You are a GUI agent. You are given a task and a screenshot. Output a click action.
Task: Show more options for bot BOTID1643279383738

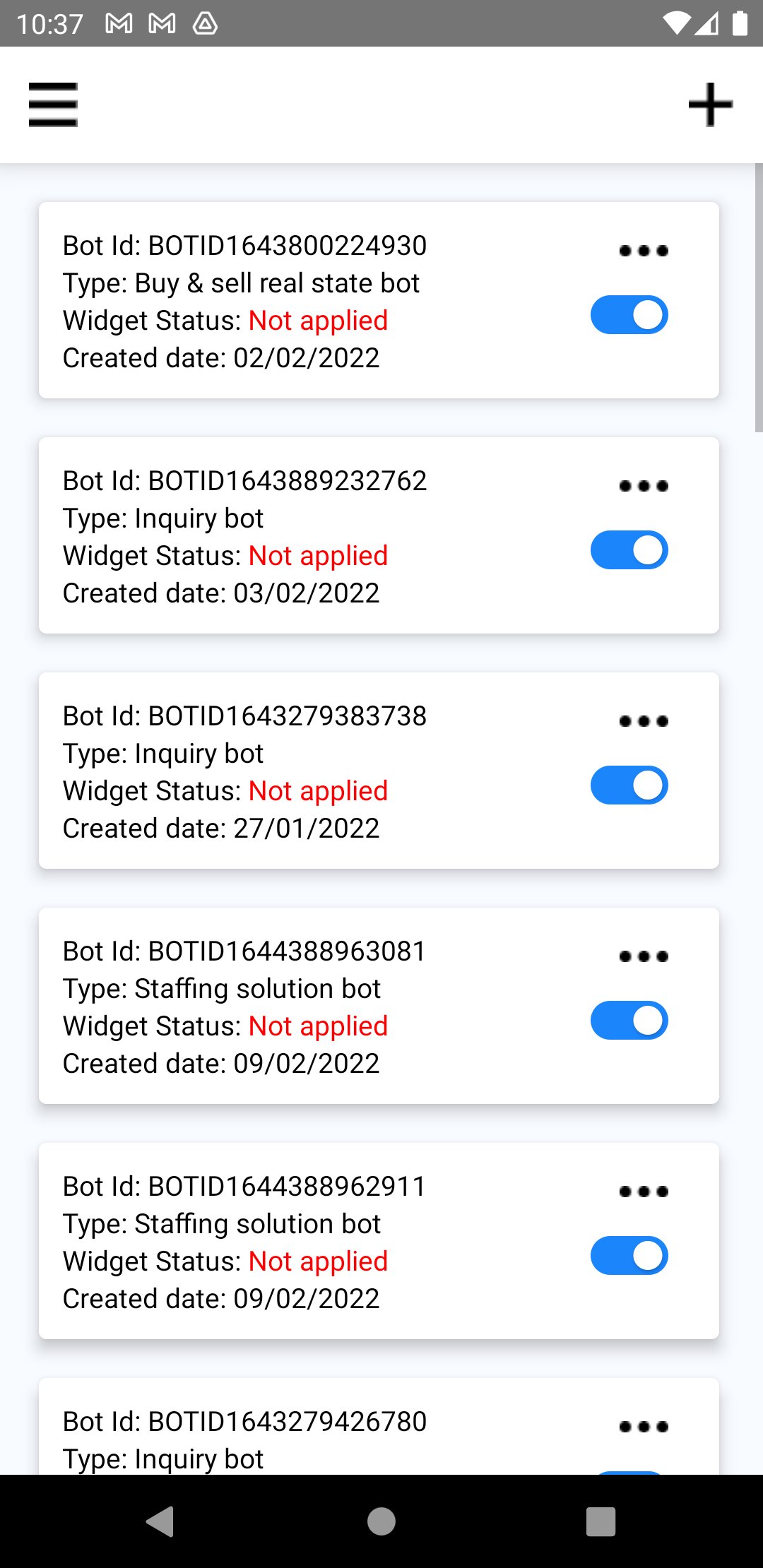643,721
